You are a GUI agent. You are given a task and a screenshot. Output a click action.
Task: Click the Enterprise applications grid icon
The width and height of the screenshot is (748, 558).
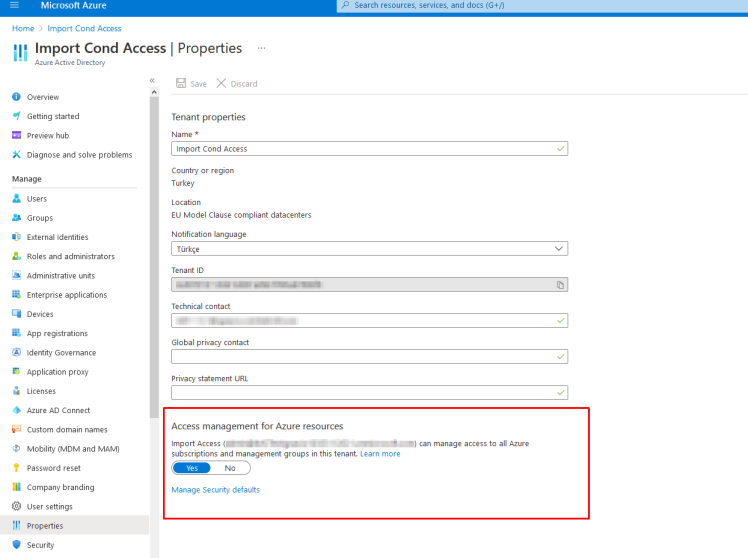point(16,294)
